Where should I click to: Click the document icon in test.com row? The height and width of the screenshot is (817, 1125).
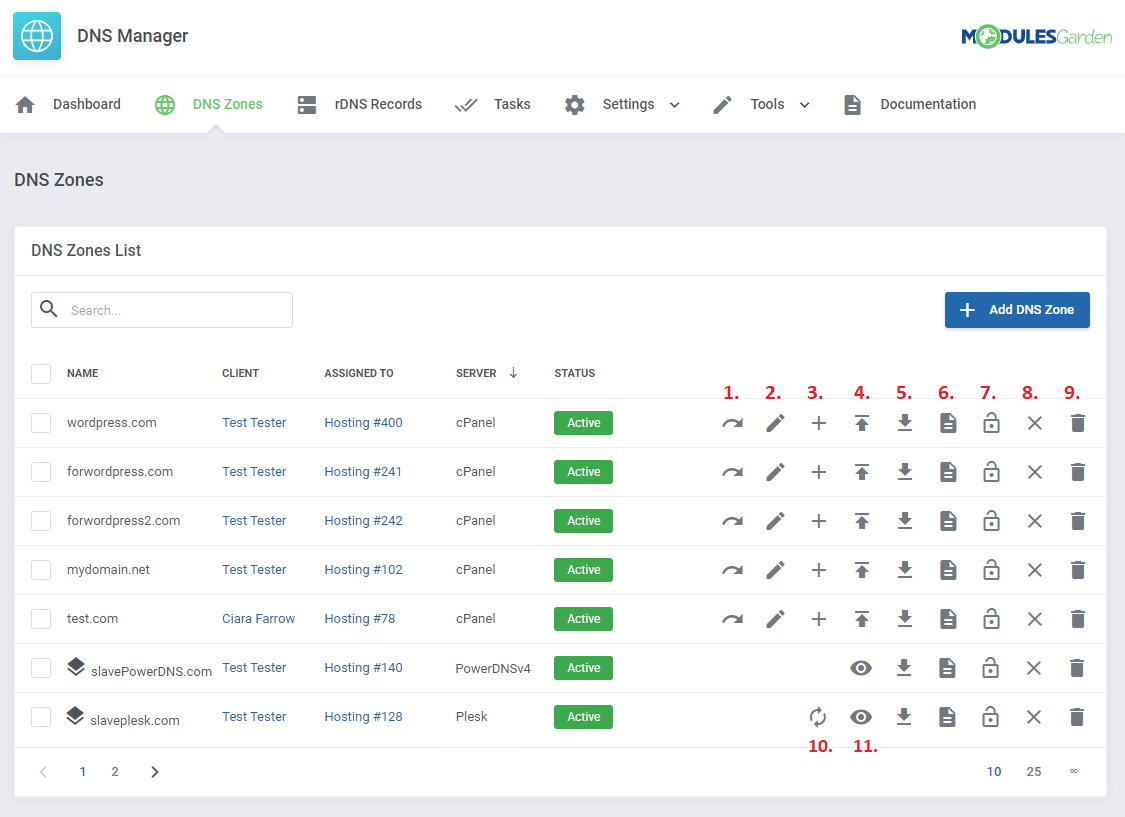coord(948,619)
